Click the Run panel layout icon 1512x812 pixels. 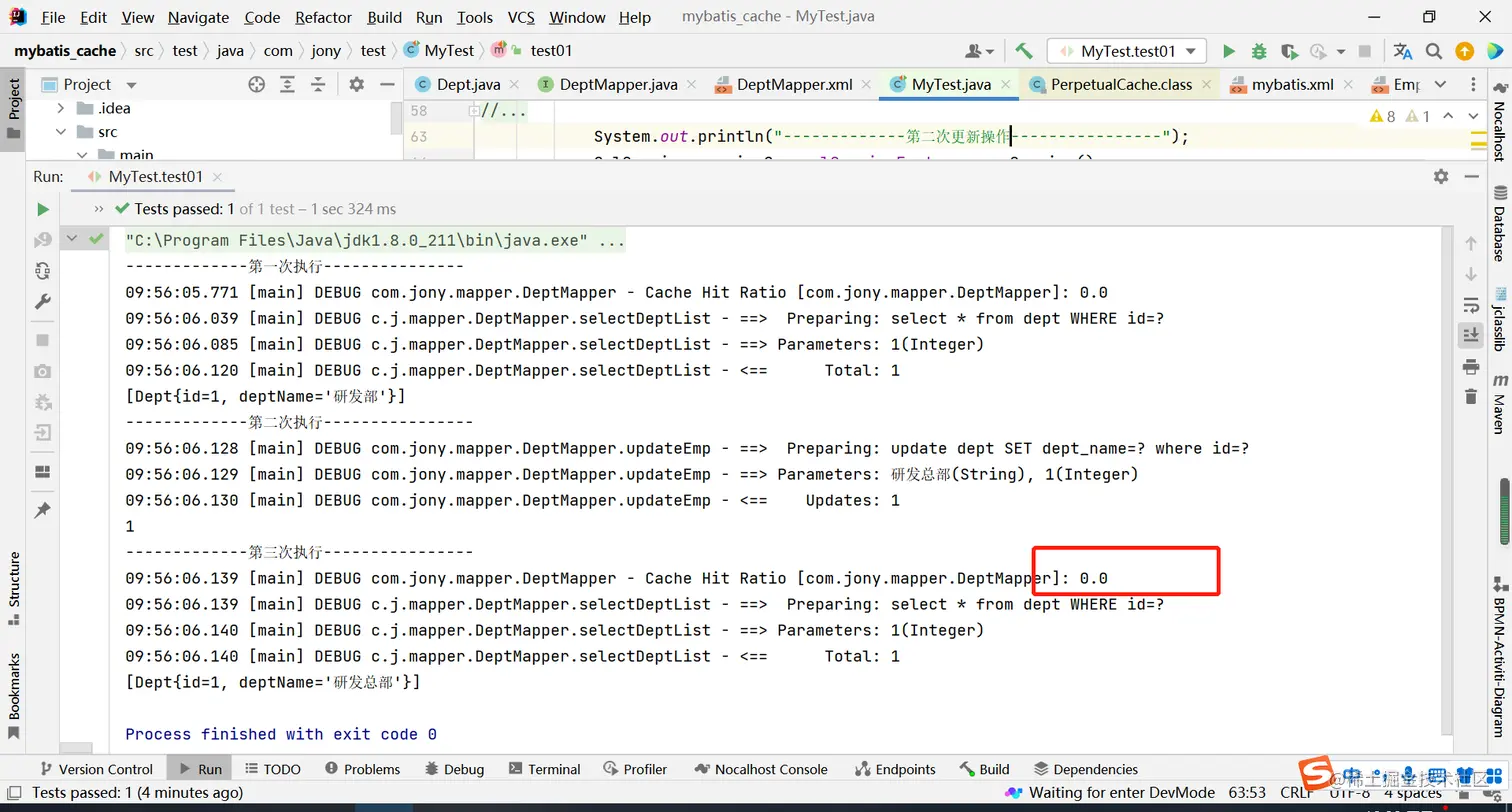pyautogui.click(x=42, y=471)
